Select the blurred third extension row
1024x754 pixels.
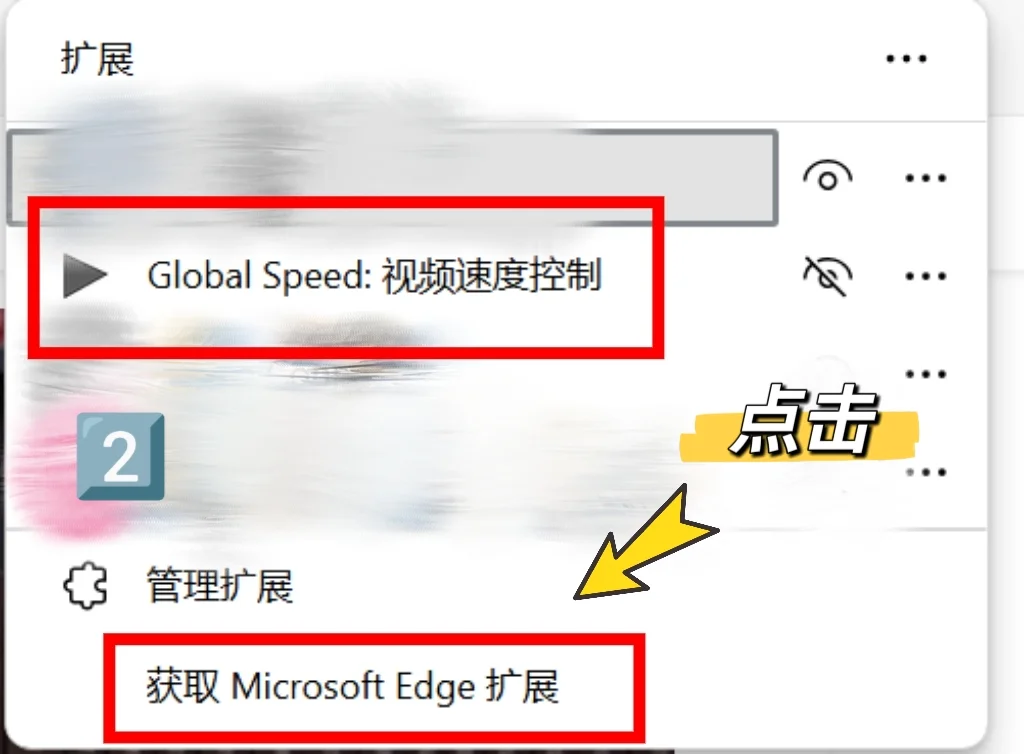[x=392, y=373]
